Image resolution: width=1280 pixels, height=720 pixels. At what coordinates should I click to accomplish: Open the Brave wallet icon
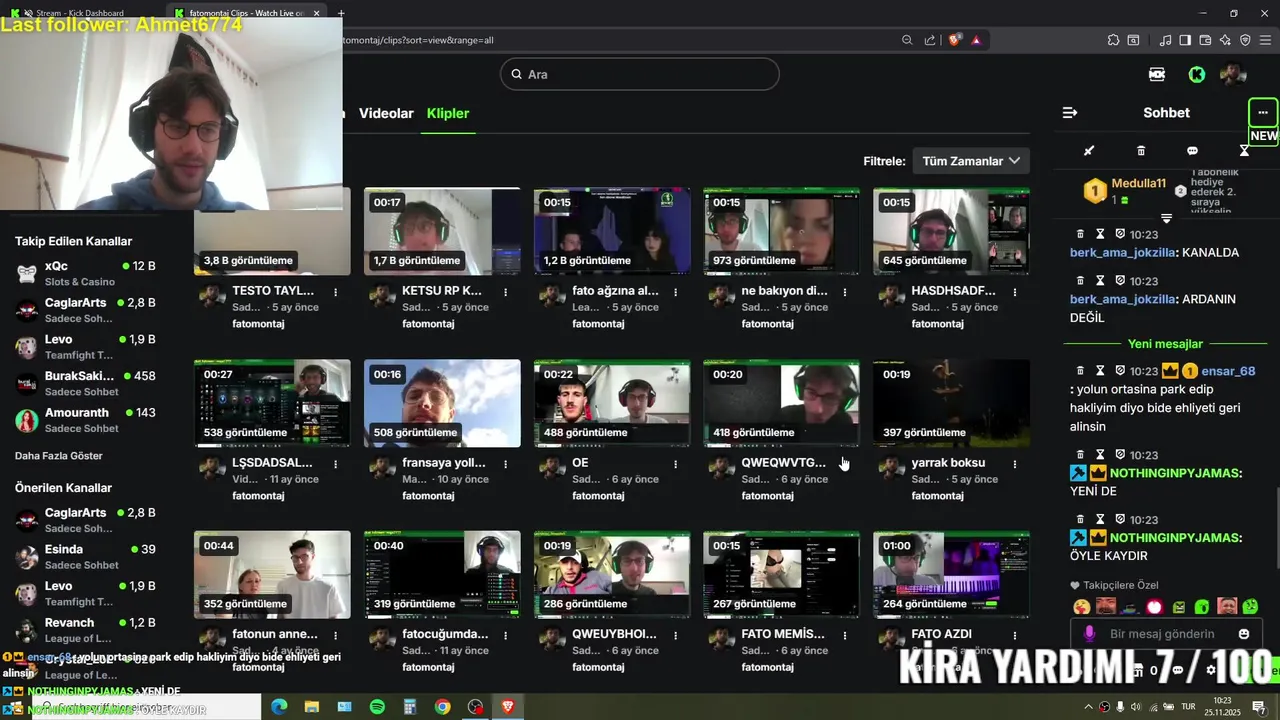tap(1205, 40)
